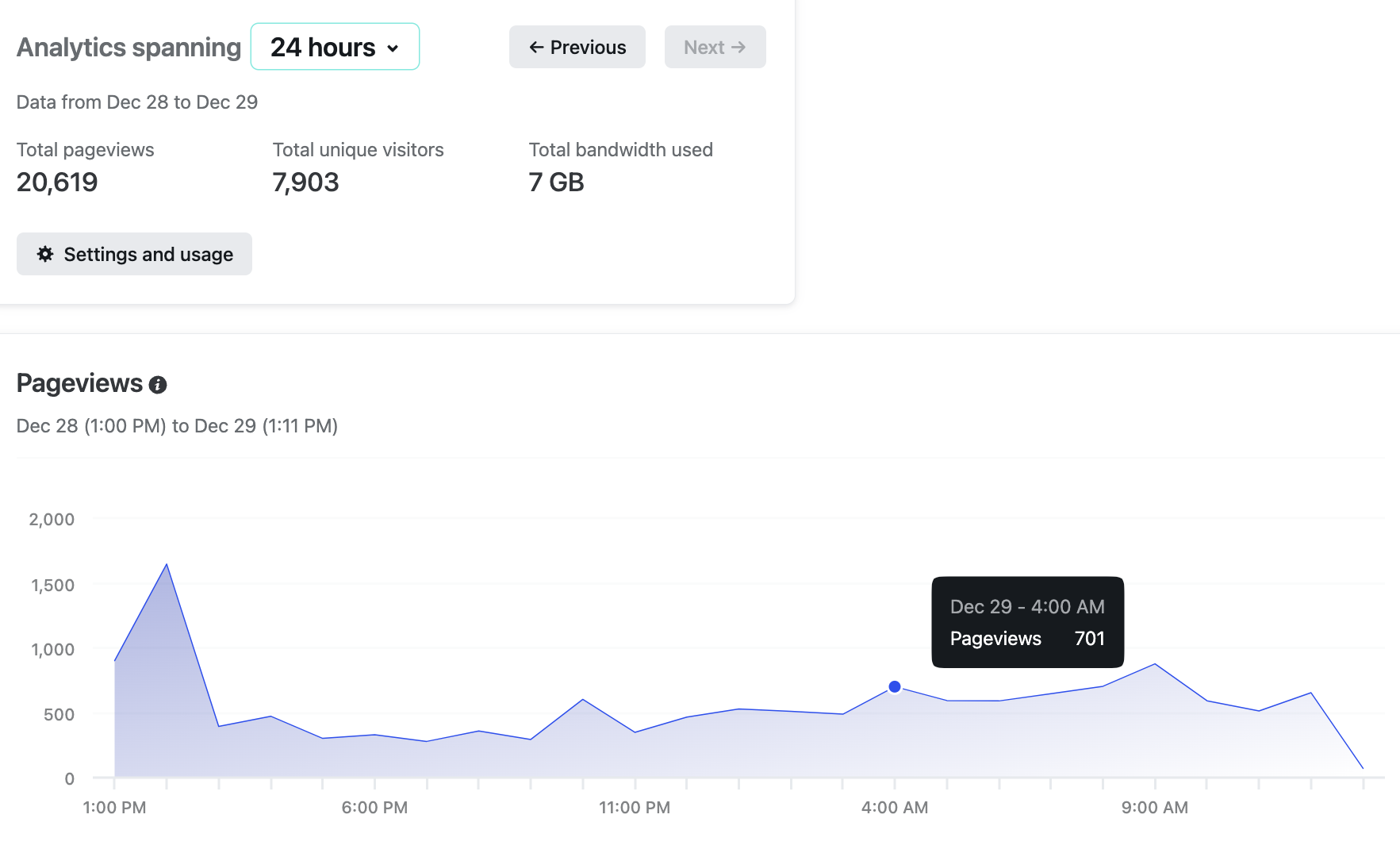Click the gear icon in Settings button
This screenshot has height=849, width=1400.
pos(45,254)
